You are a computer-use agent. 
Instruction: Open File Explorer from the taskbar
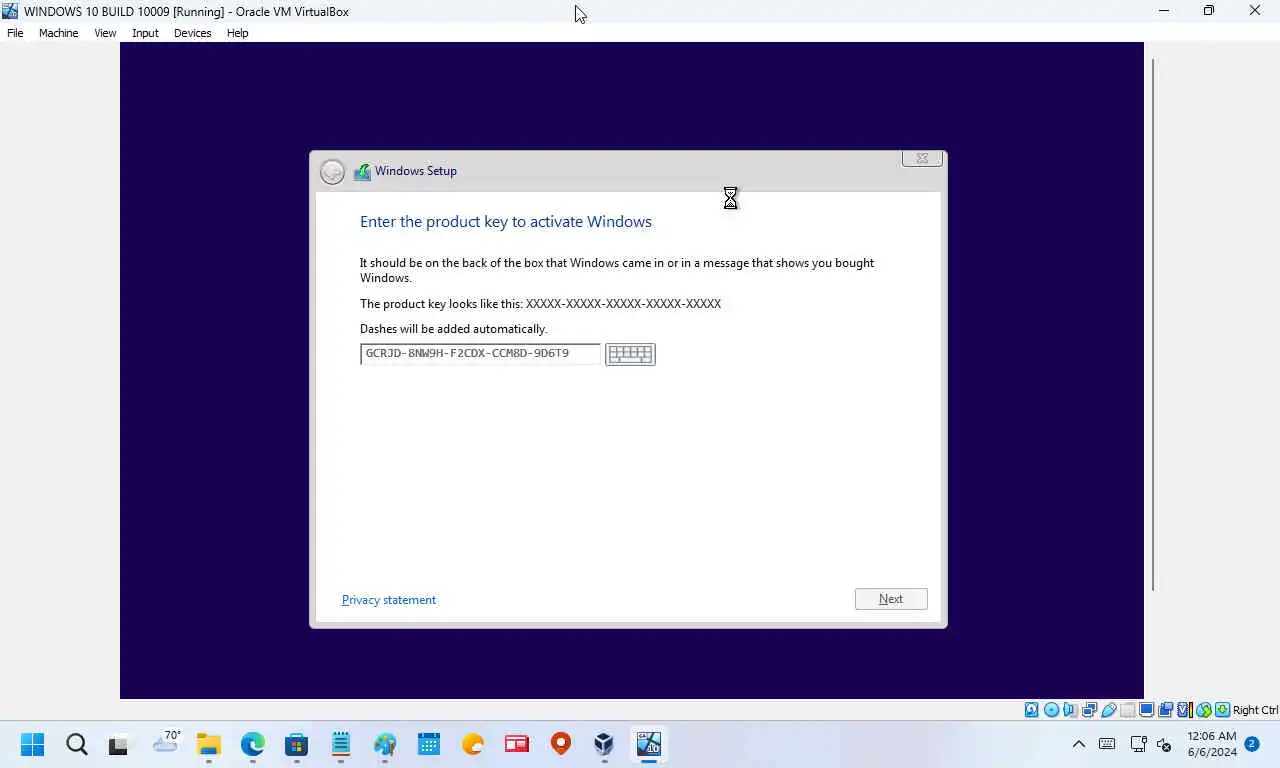coord(208,744)
